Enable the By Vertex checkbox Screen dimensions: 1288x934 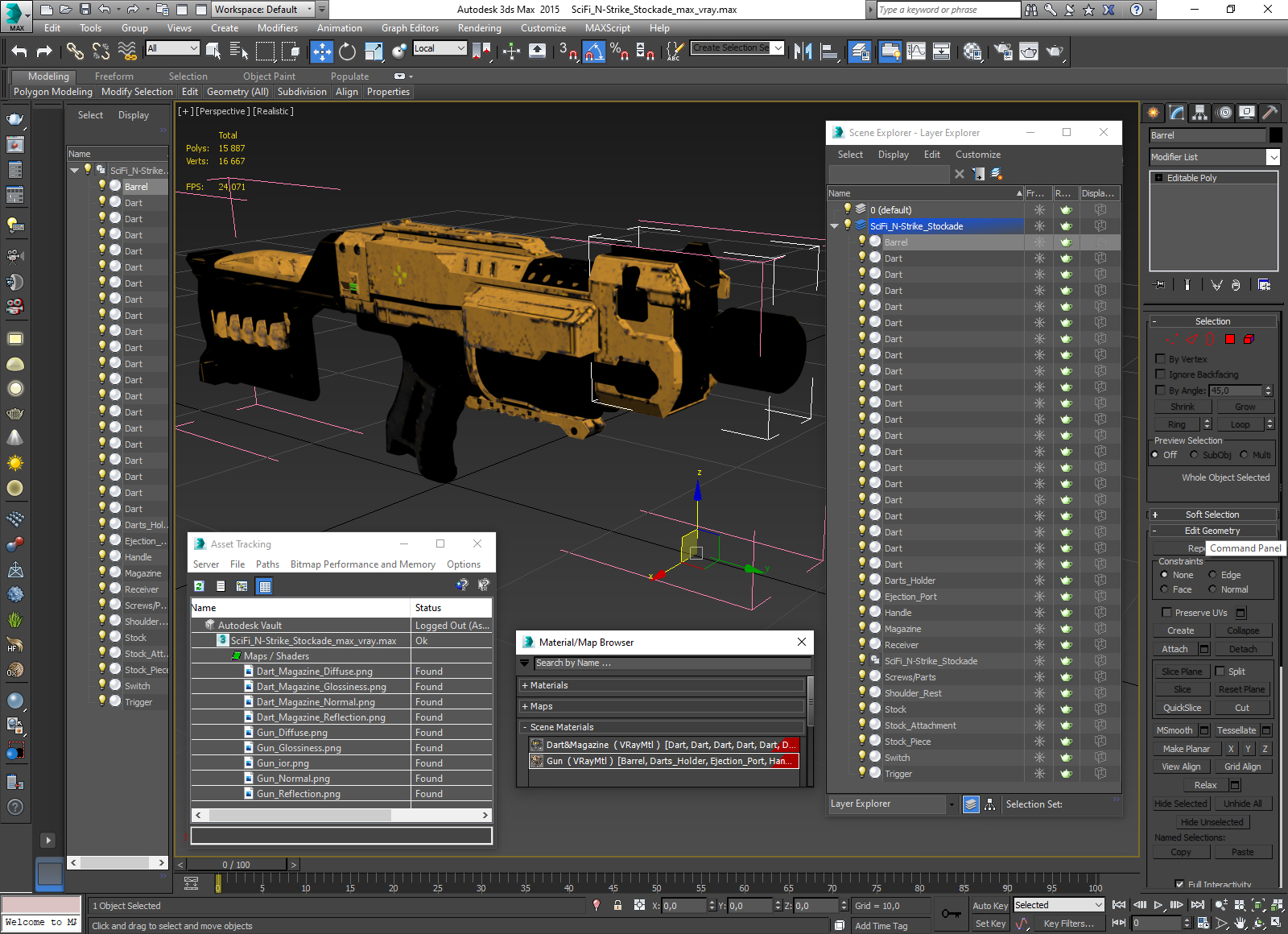pos(1161,359)
